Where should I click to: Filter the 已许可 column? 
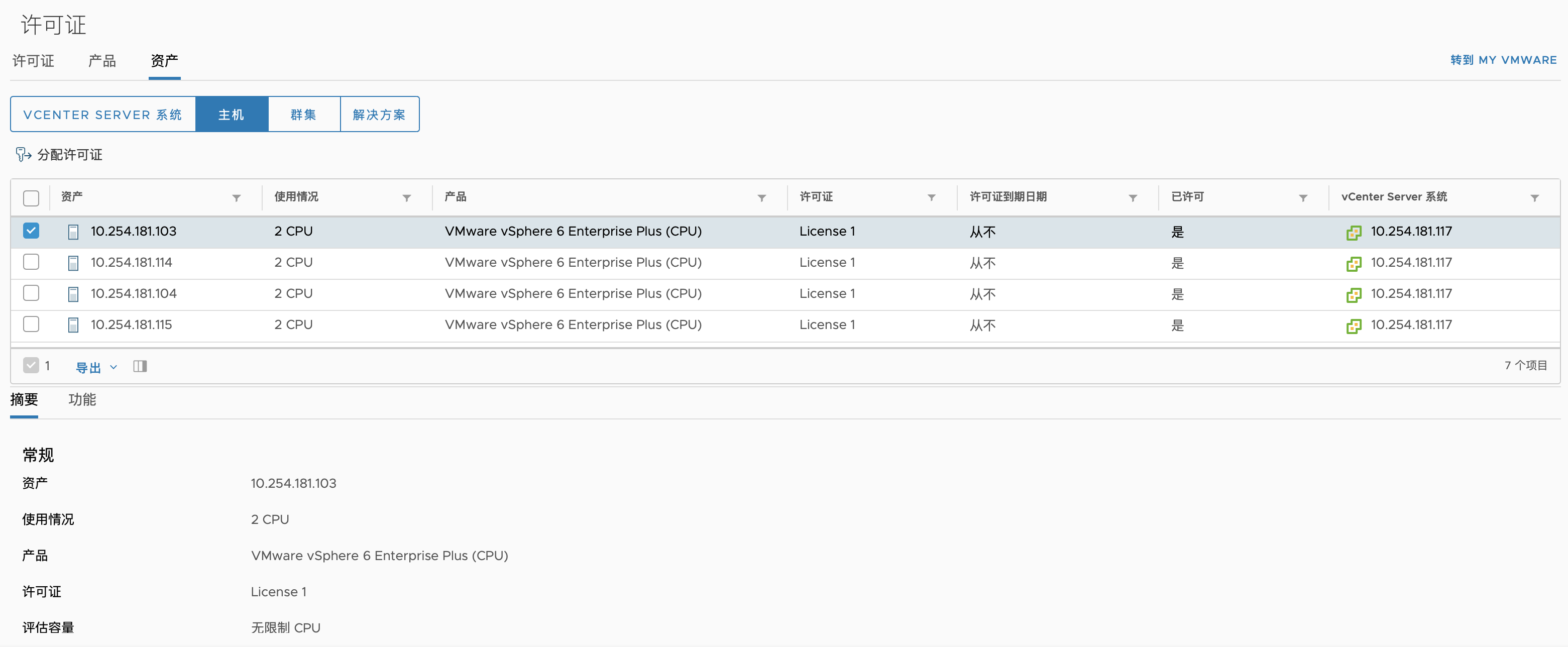tap(1303, 198)
